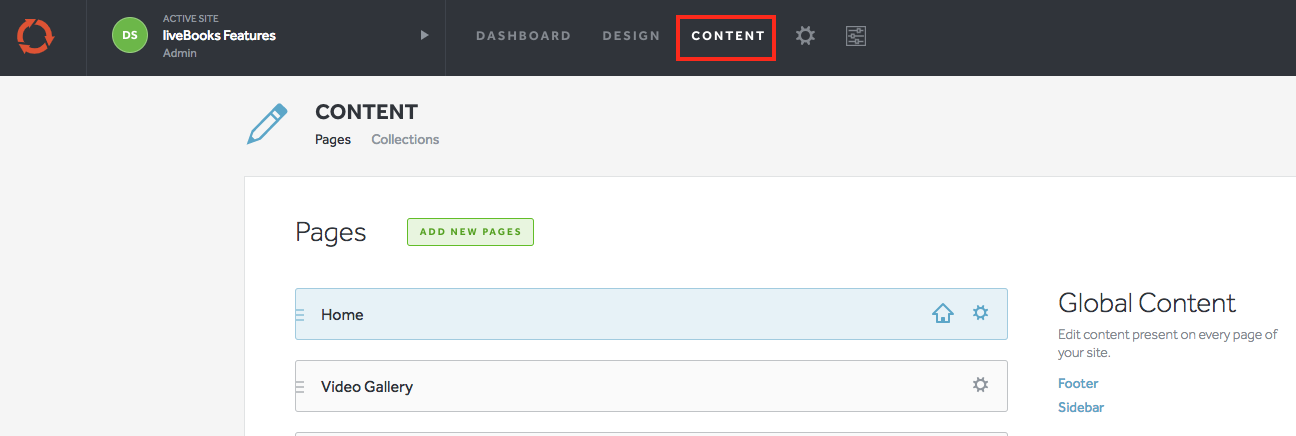Go to the Dashboard menu item
1296x436 pixels.
pos(523,36)
